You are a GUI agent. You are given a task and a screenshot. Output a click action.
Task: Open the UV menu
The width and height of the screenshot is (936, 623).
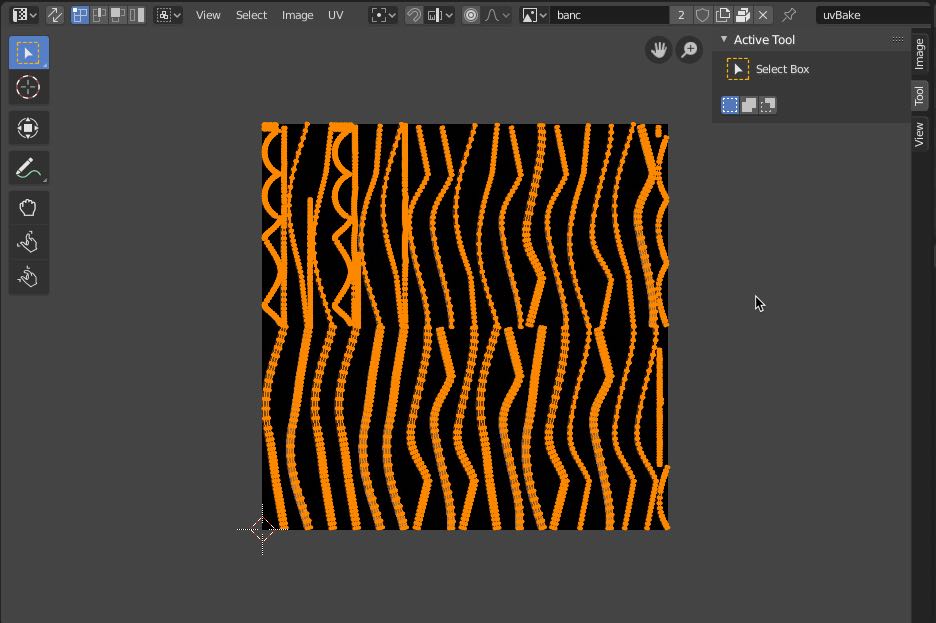point(336,15)
